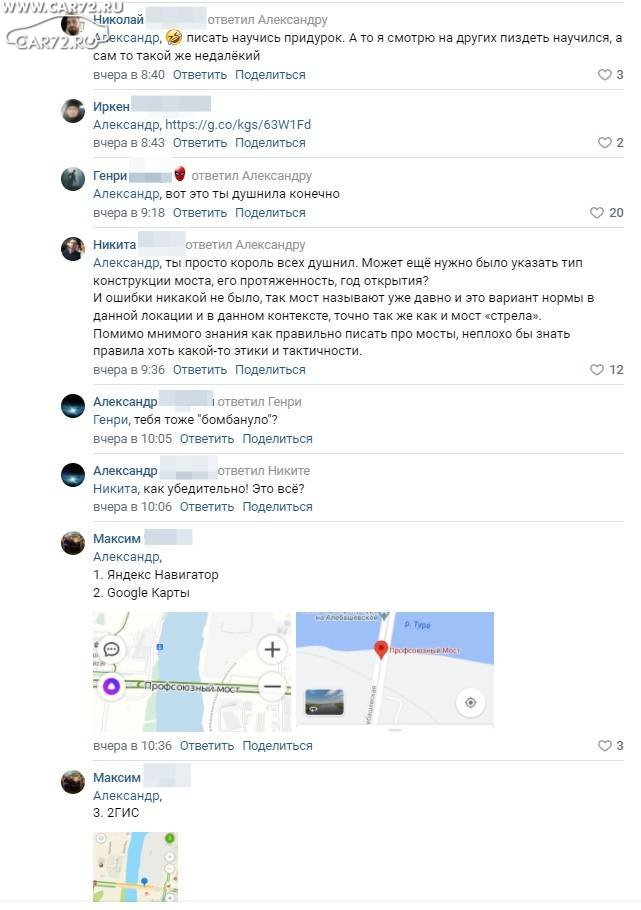
Task: Like Никита's comment with 12 likes
Action: click(x=597, y=370)
